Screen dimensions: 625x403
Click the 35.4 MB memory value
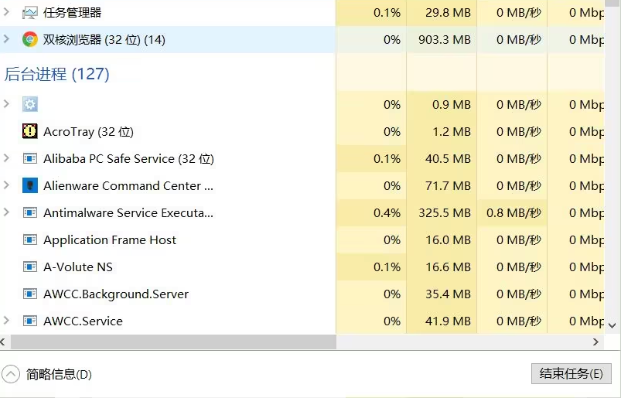point(448,294)
